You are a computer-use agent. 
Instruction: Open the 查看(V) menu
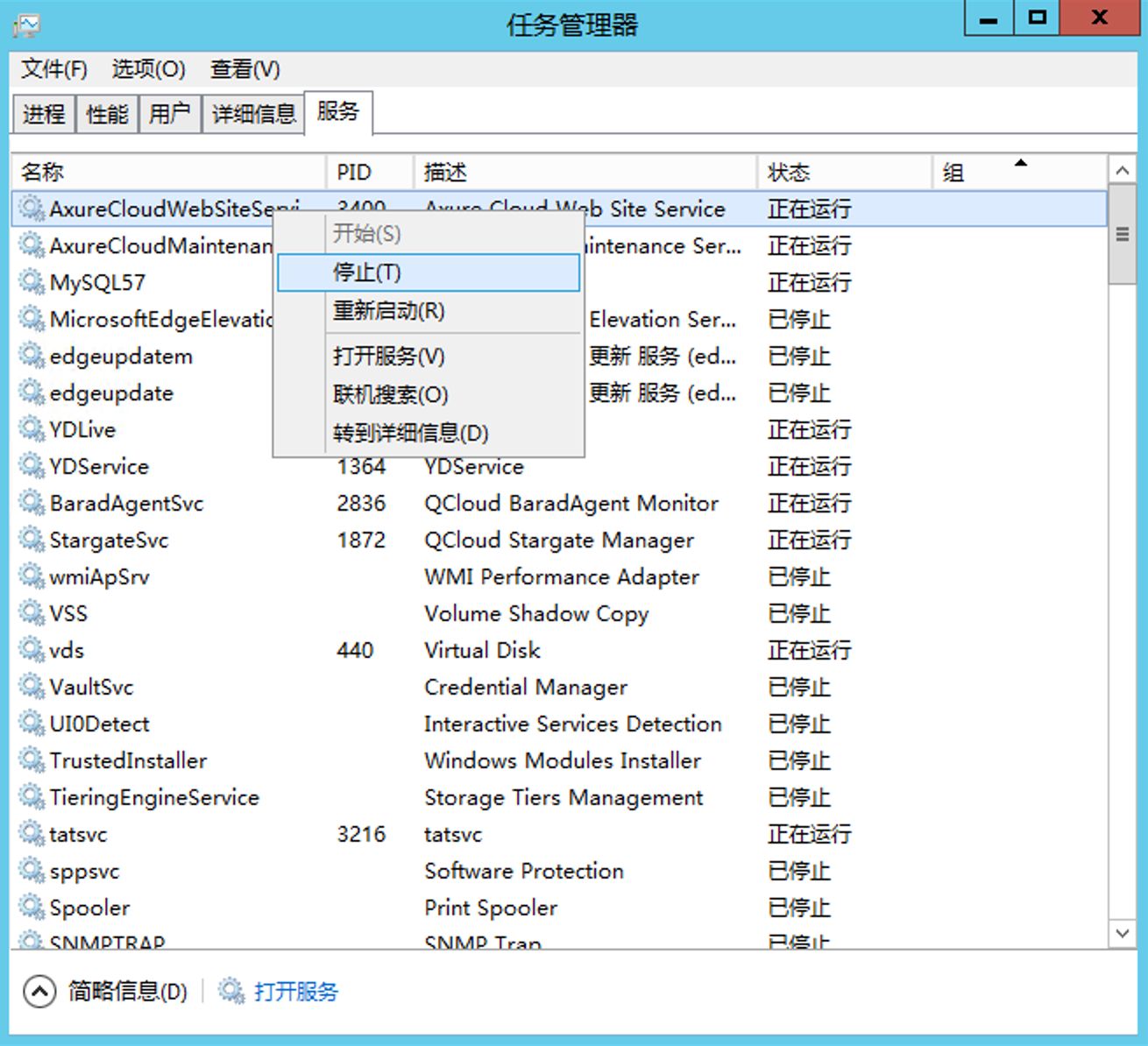[244, 69]
